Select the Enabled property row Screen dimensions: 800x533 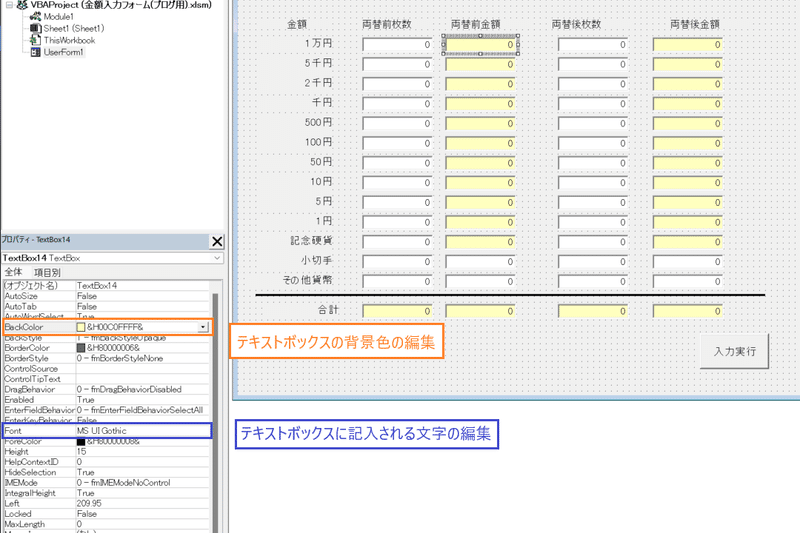(x=107, y=400)
